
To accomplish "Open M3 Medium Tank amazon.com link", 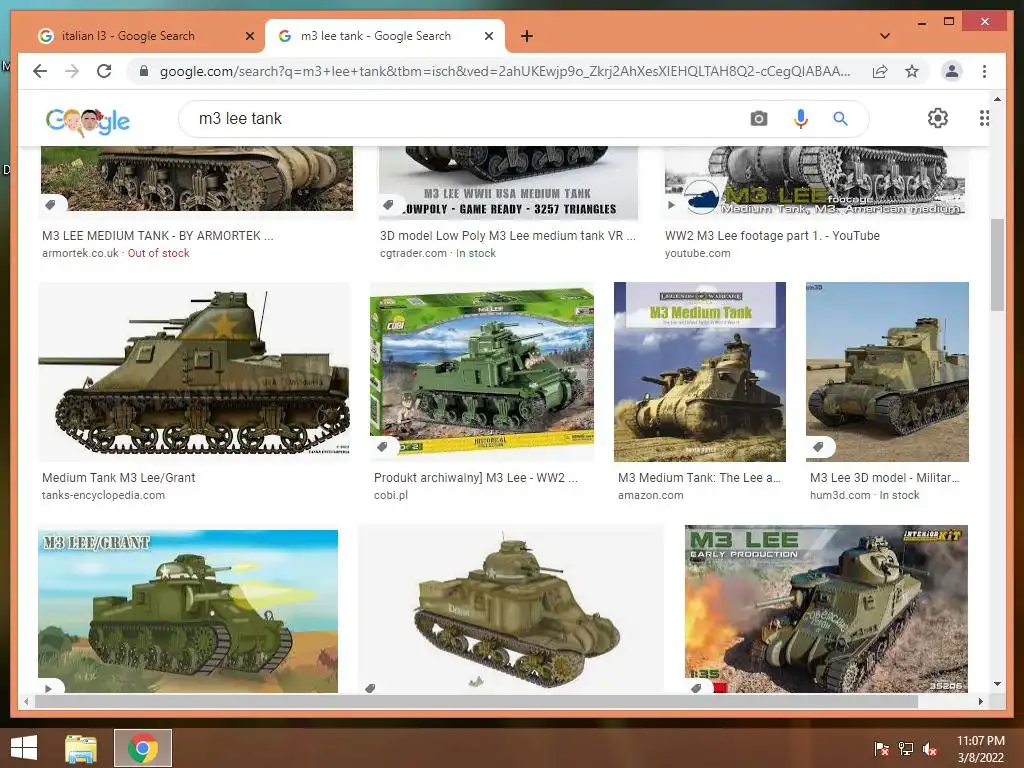I will [699, 477].
